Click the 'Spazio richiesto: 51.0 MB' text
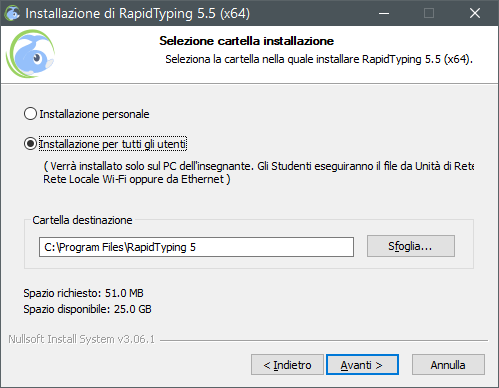Image resolution: width=499 pixels, height=388 pixels. coord(83,293)
